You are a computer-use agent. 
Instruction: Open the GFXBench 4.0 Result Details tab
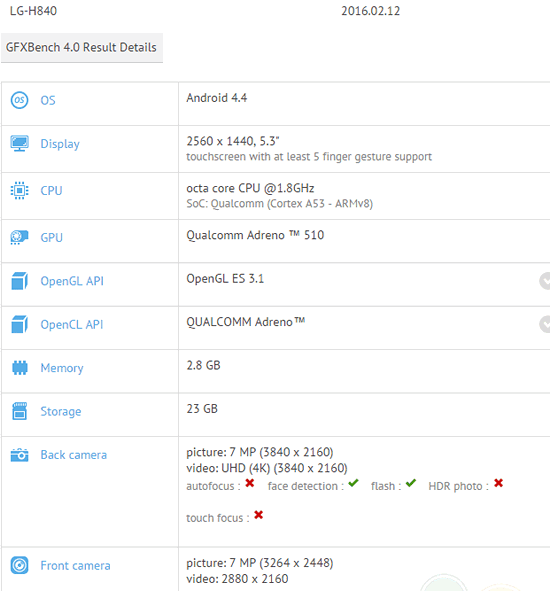82,47
